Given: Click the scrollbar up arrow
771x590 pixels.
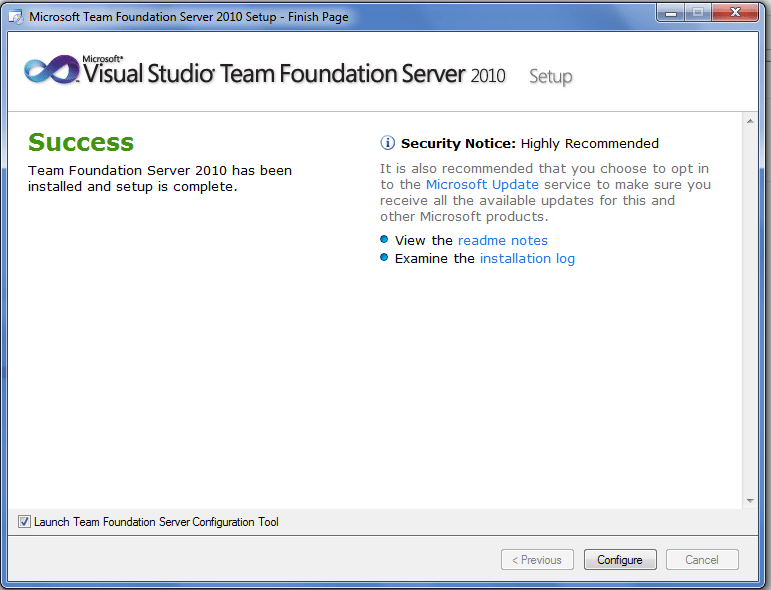Looking at the screenshot, I should coord(750,121).
